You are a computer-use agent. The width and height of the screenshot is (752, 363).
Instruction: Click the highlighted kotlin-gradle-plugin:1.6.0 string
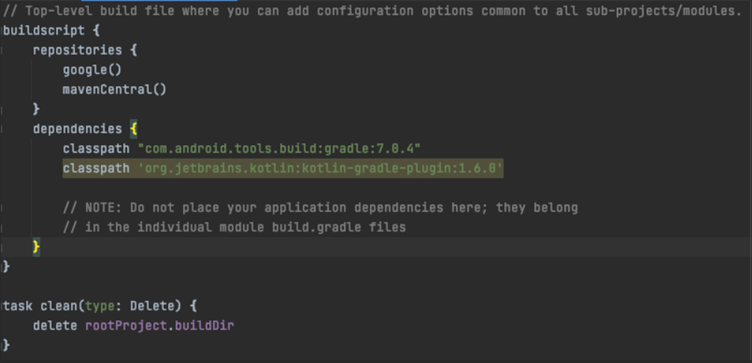pos(320,168)
